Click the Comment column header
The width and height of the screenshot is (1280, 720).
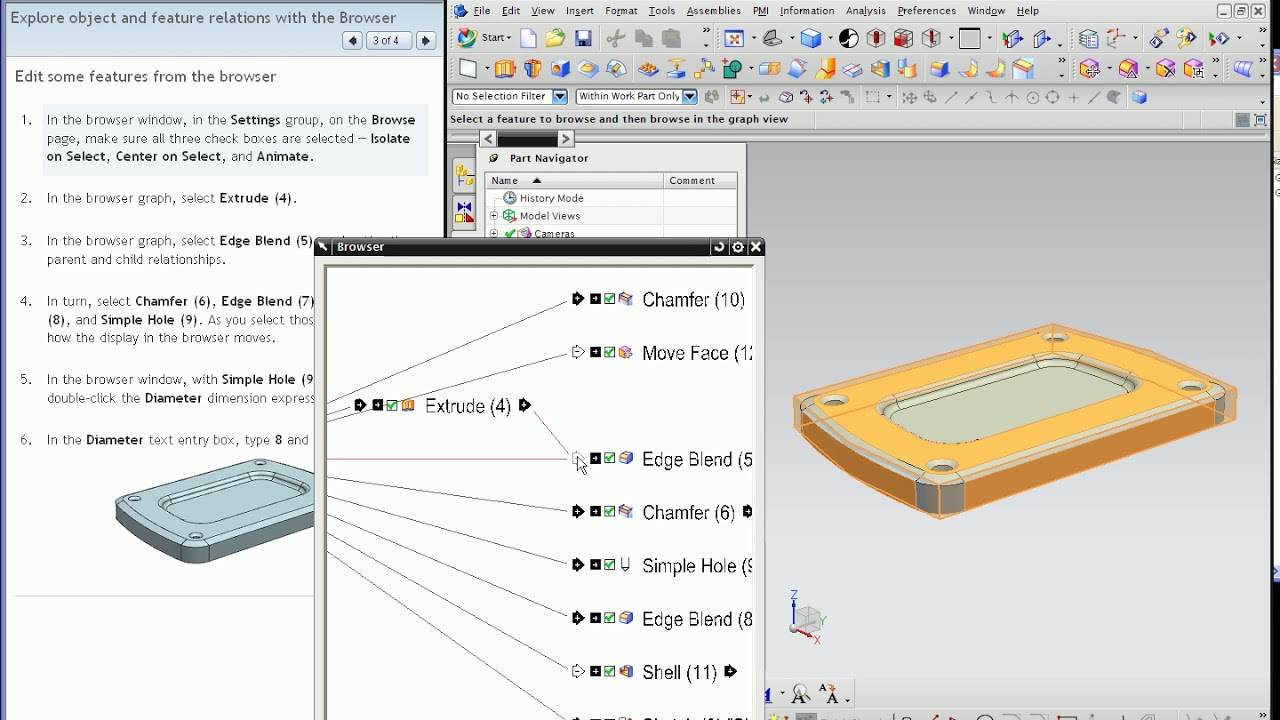pos(700,181)
